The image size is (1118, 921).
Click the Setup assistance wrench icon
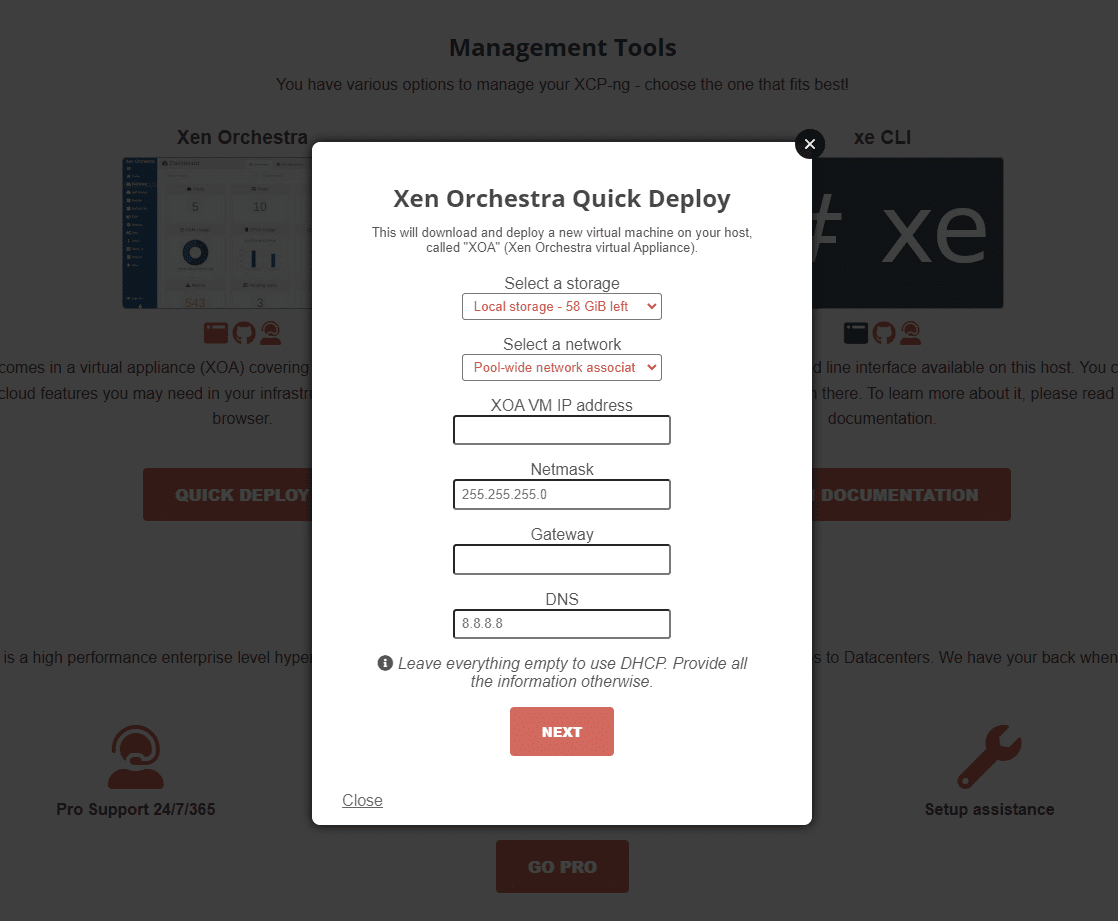pos(989,757)
